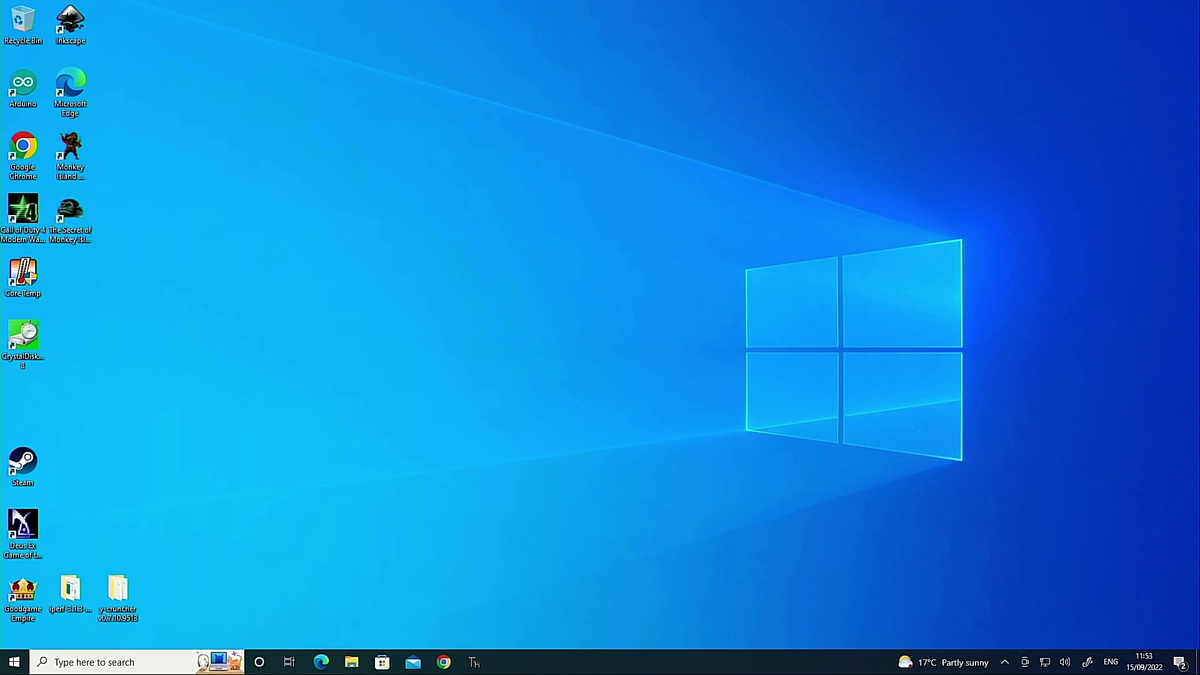This screenshot has height=675, width=1200.
Task: Select the Goodgame Empire desktop icon
Action: pos(23,599)
